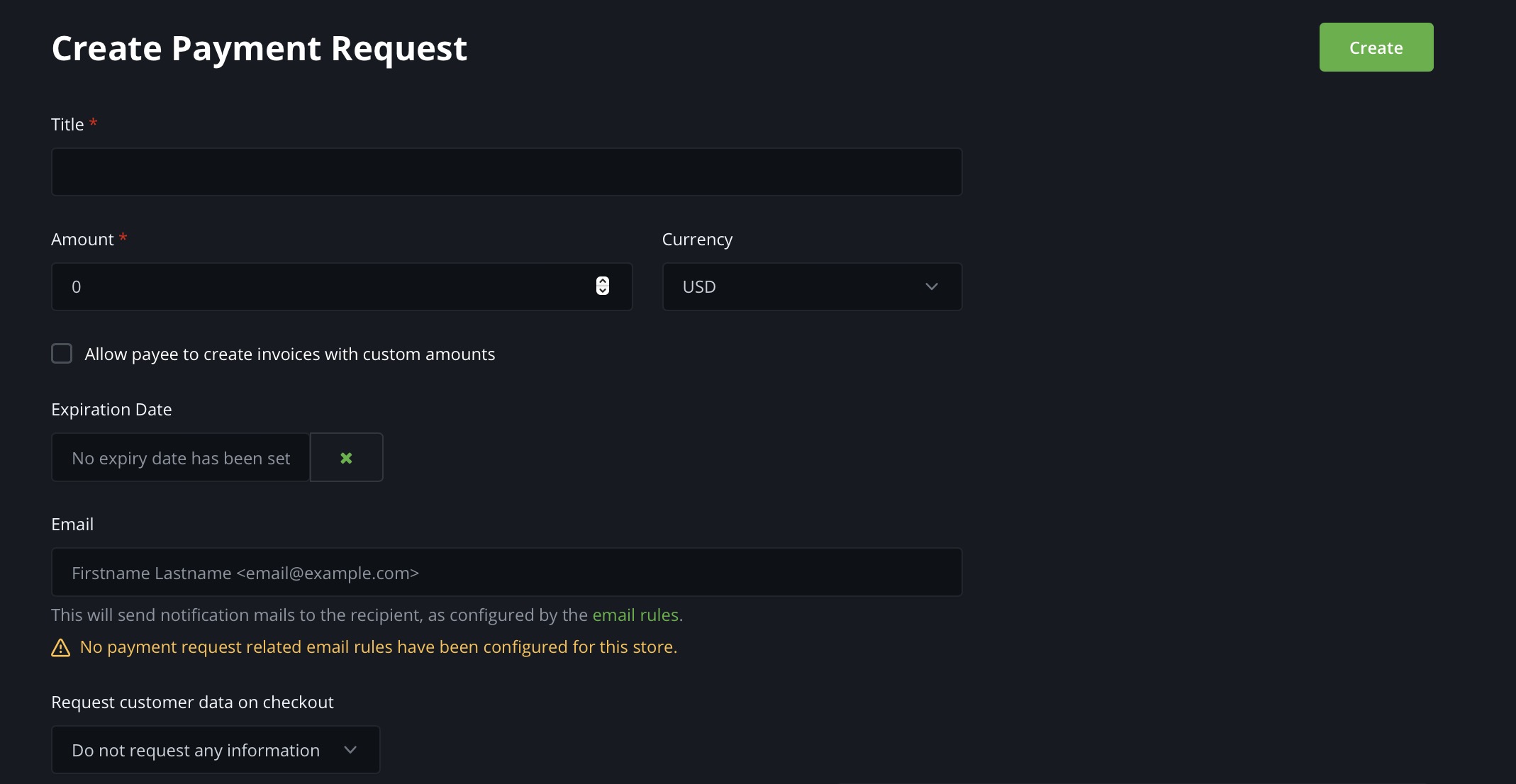Image resolution: width=1516 pixels, height=784 pixels.
Task: Click the required asterisk next to Title
Action: pyautogui.click(x=94, y=122)
